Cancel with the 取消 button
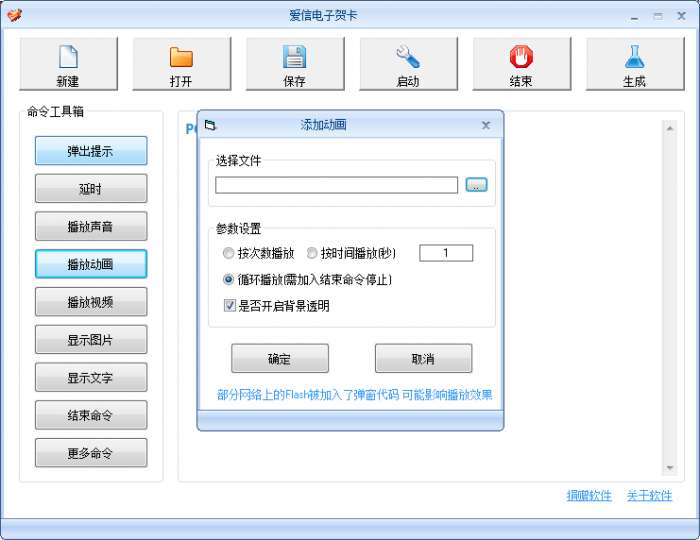 [423, 358]
